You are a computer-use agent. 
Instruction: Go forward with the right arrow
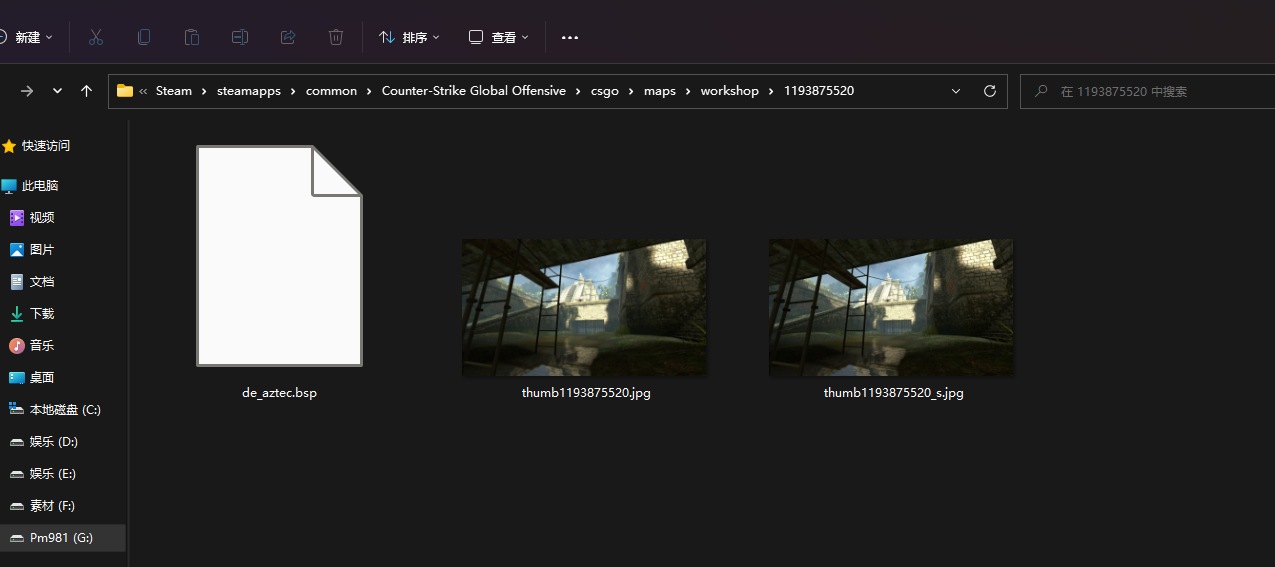pyautogui.click(x=27, y=91)
